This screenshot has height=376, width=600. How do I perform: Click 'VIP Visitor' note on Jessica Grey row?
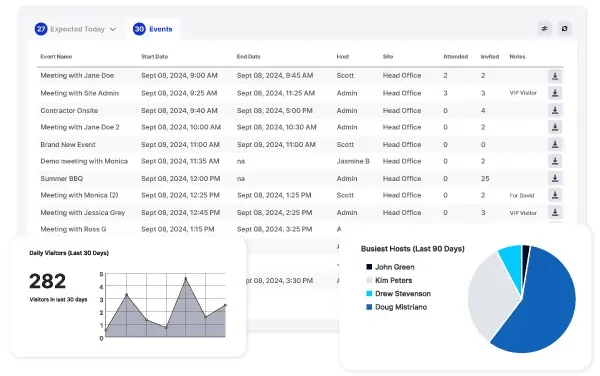(x=523, y=213)
